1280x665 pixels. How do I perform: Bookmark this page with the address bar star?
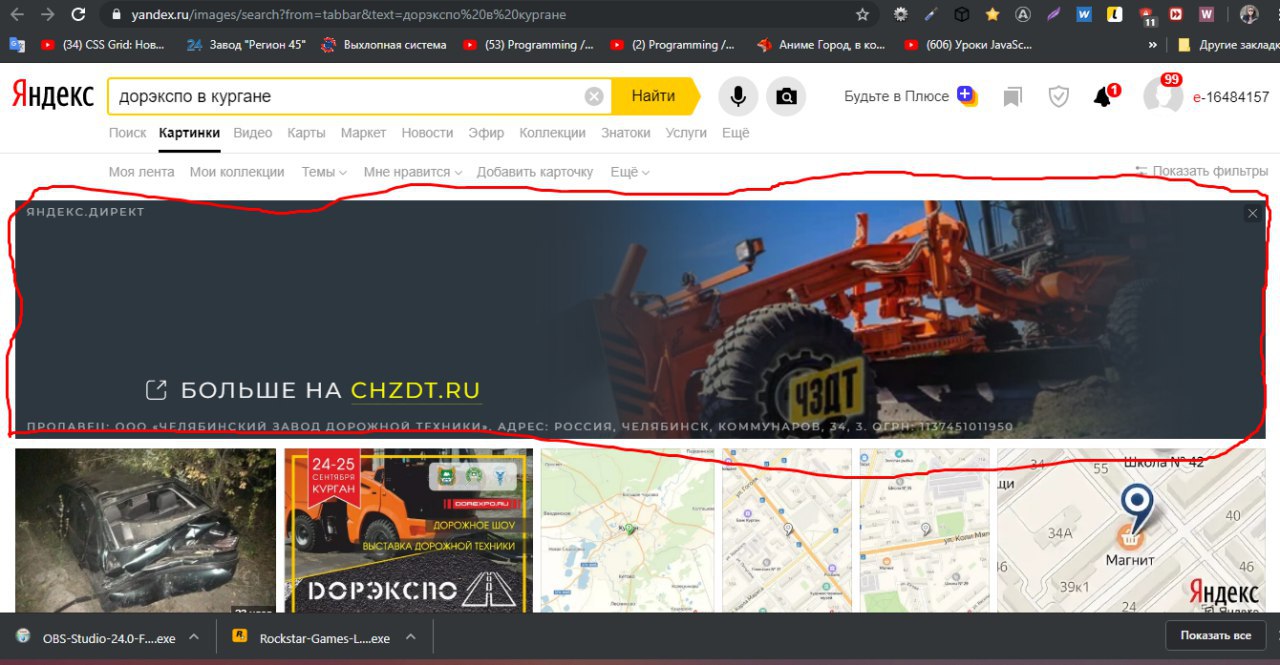click(x=862, y=15)
